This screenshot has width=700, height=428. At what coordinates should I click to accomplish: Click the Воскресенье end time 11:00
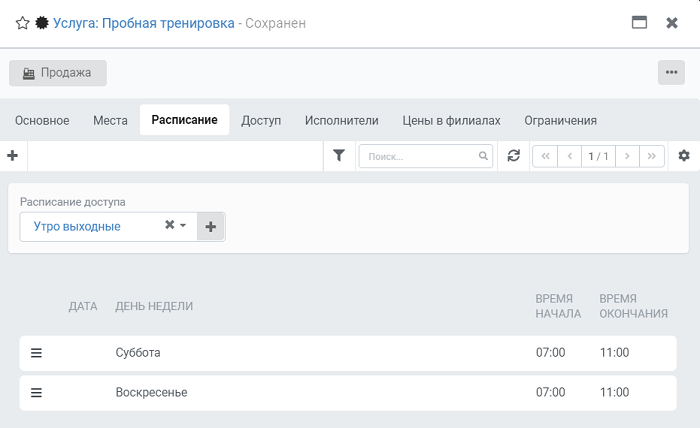click(x=614, y=392)
